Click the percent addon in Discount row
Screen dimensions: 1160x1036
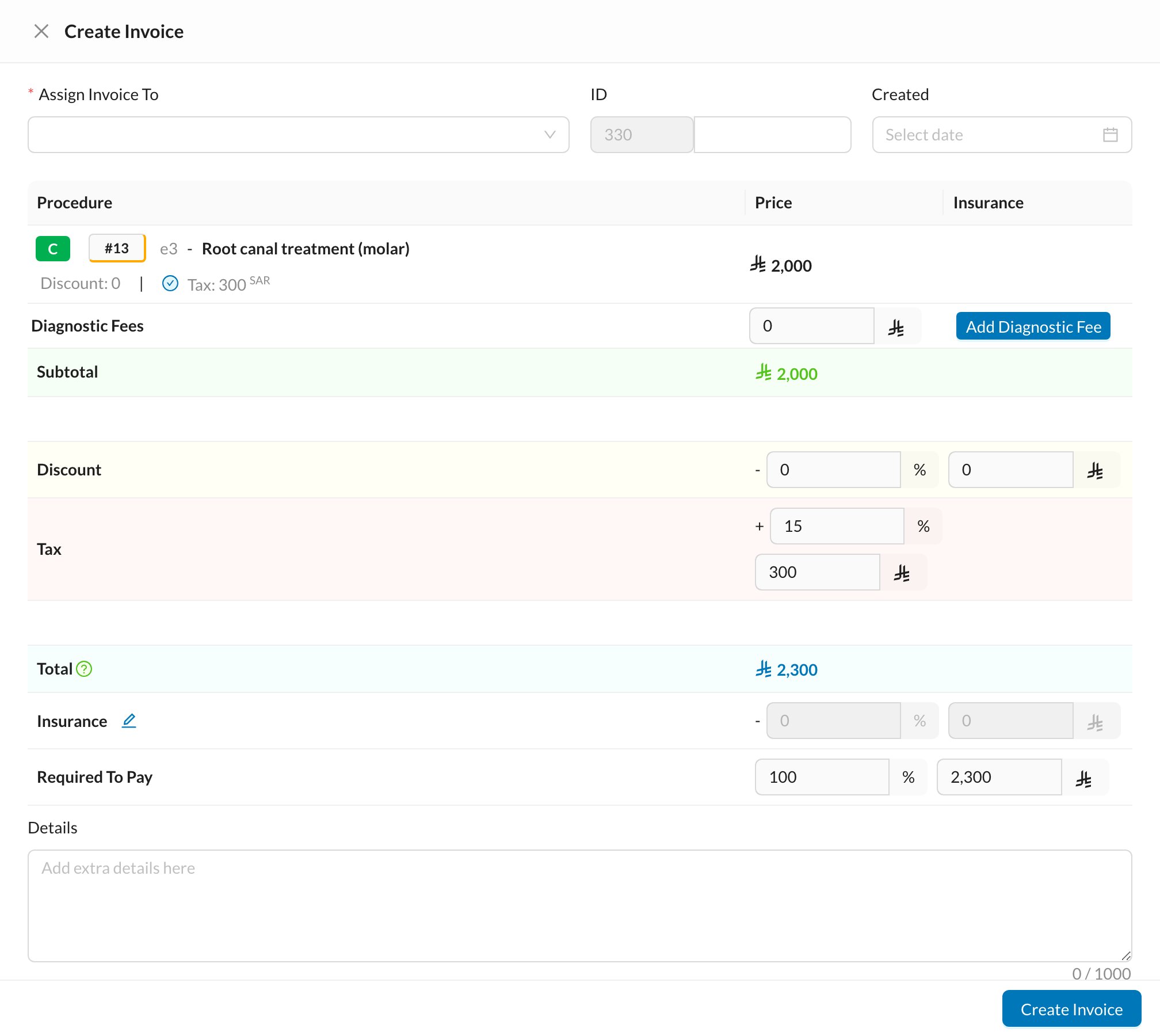click(920, 470)
